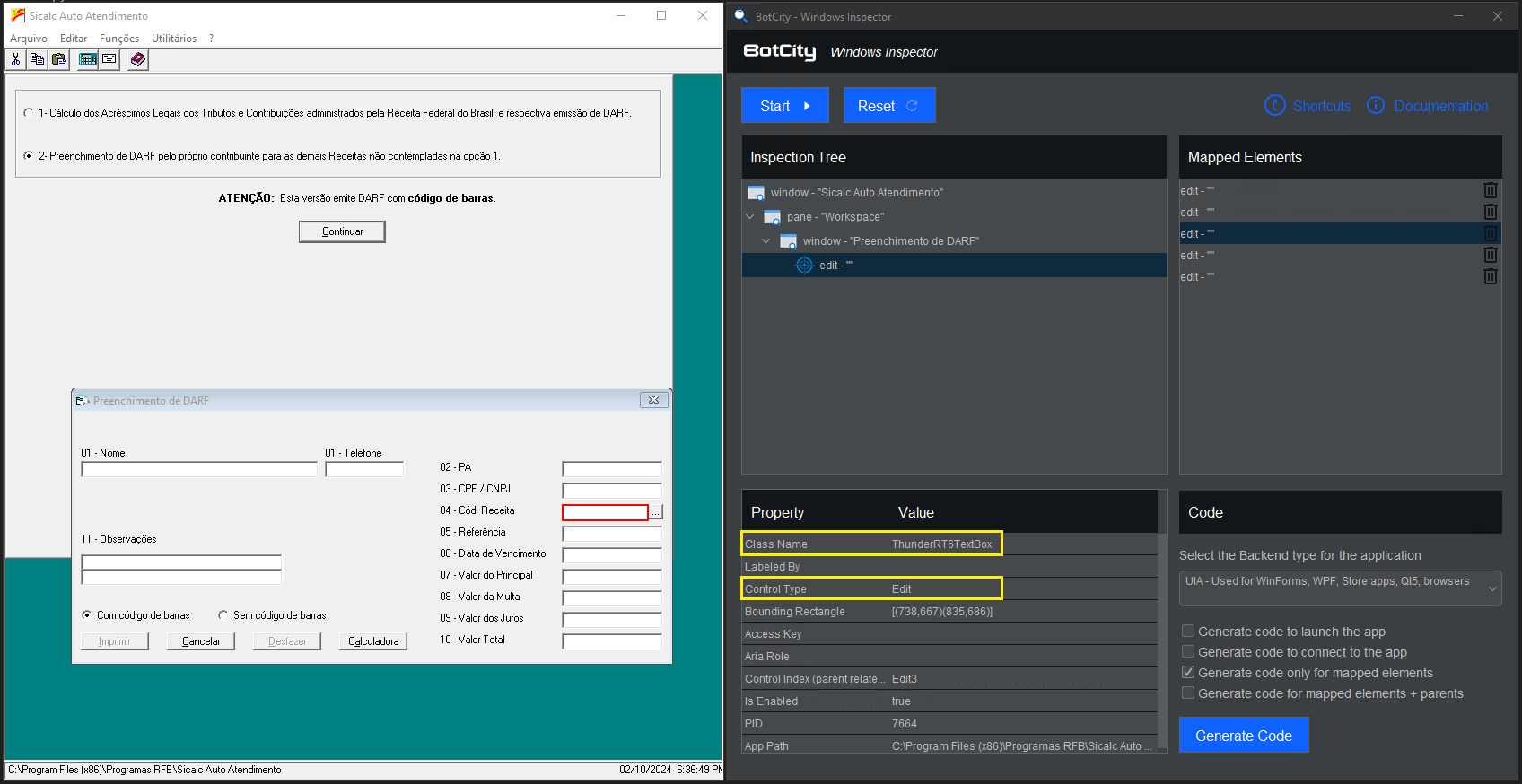Click the Cut scissors toolbar icon in Sicalc

point(15,59)
